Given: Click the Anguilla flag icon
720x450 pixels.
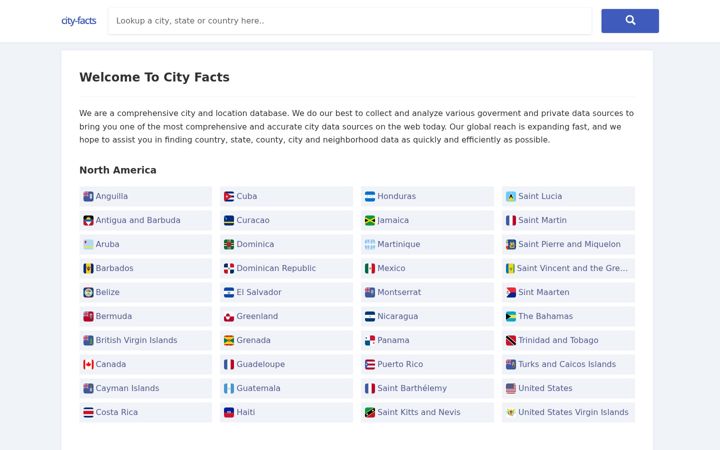Looking at the screenshot, I should pyautogui.click(x=88, y=197).
